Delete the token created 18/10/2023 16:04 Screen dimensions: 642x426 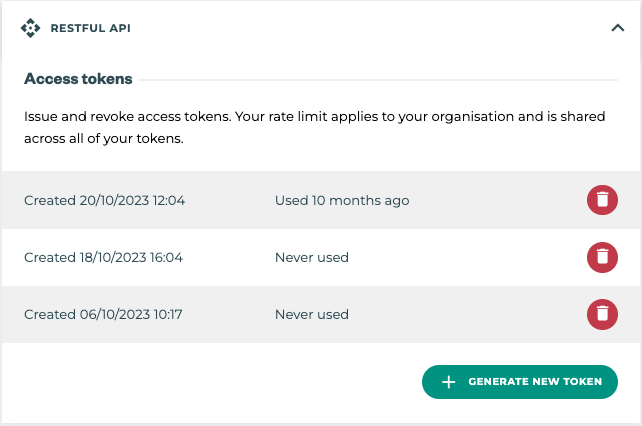point(601,257)
